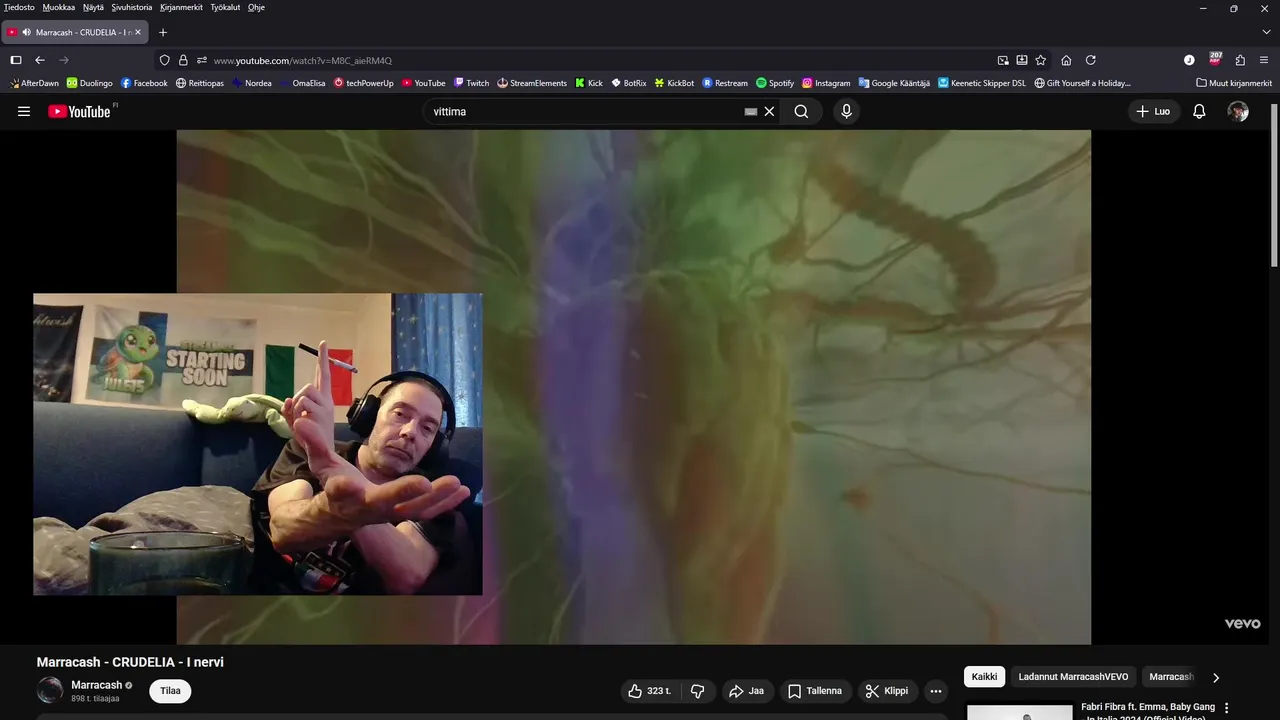Viewport: 1280px width, 720px height.
Task: Open the Kirjanmerkit menu
Action: coord(181,7)
